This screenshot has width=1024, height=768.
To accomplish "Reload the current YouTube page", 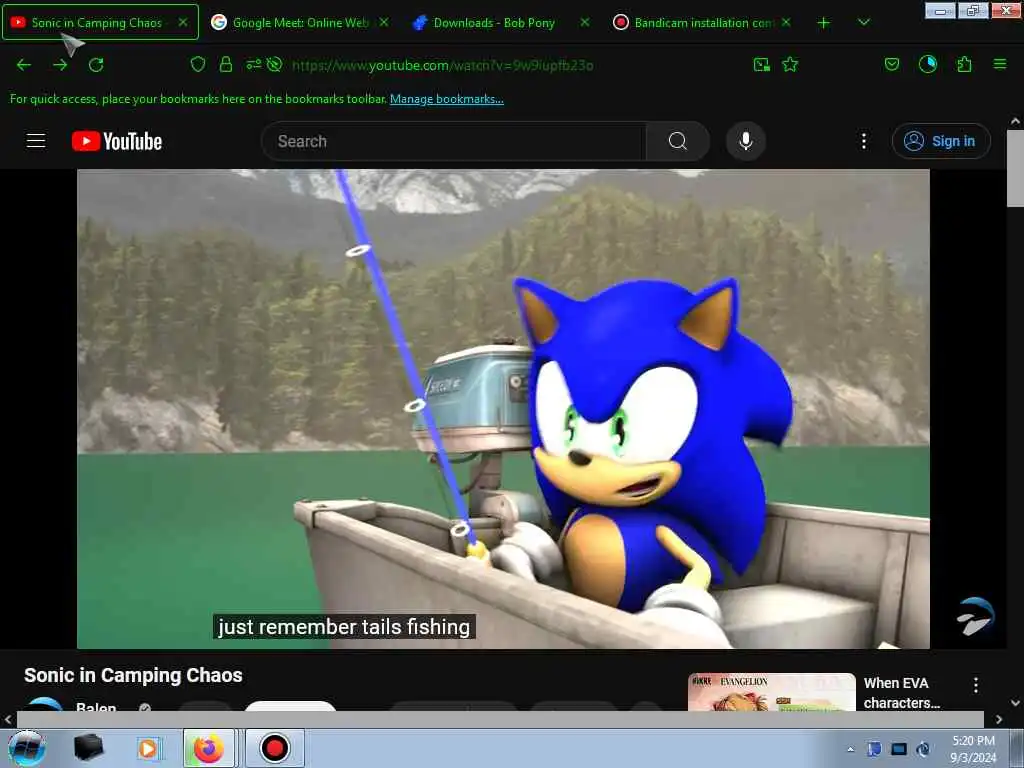I will 96,65.
